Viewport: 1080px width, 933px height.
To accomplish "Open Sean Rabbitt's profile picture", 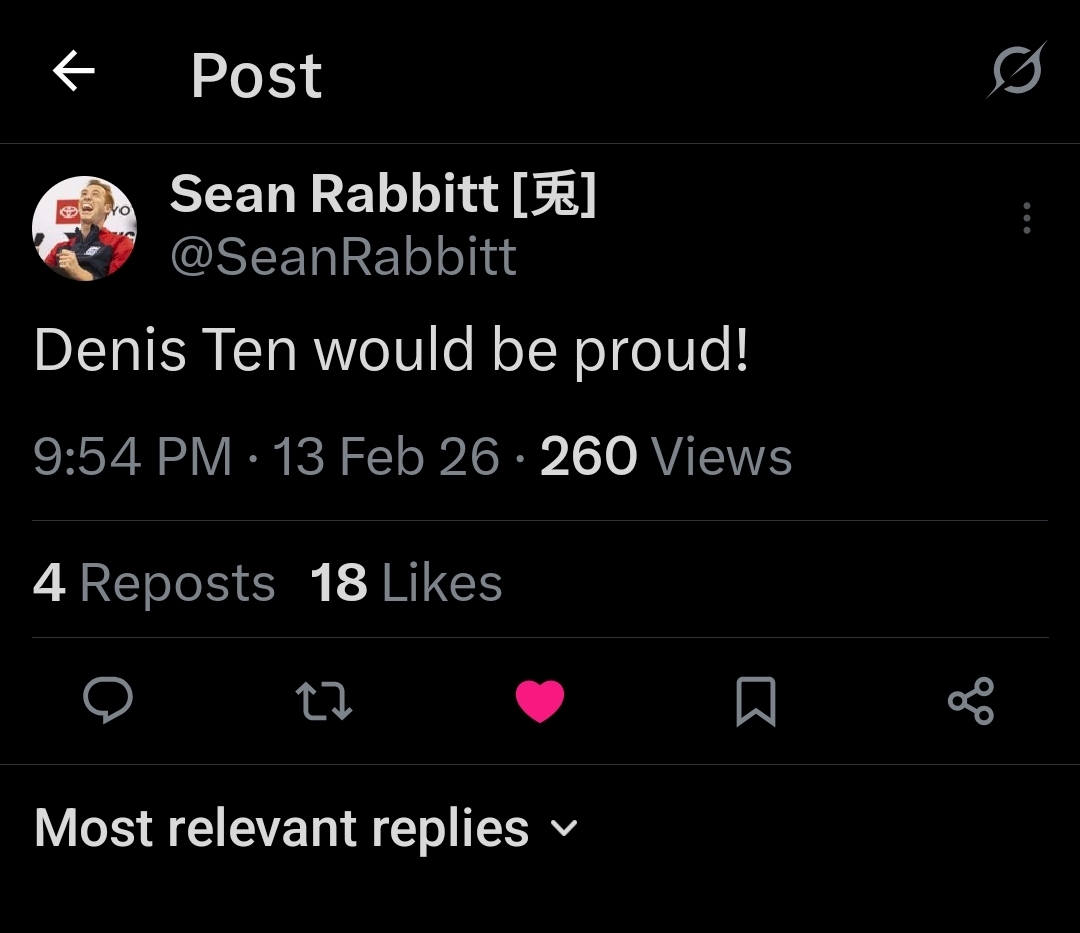I will point(84,228).
